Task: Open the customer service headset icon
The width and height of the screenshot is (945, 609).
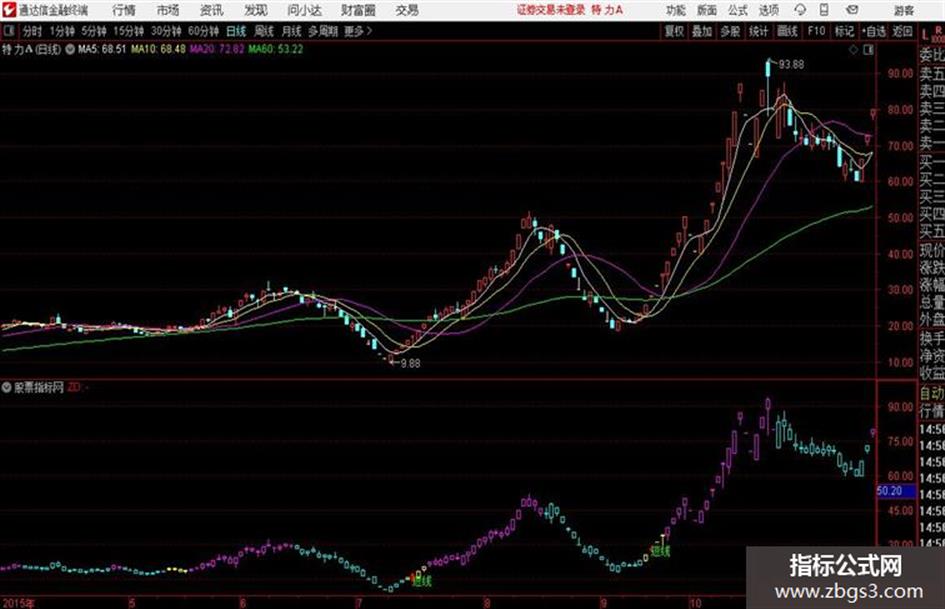Action: pos(800,10)
